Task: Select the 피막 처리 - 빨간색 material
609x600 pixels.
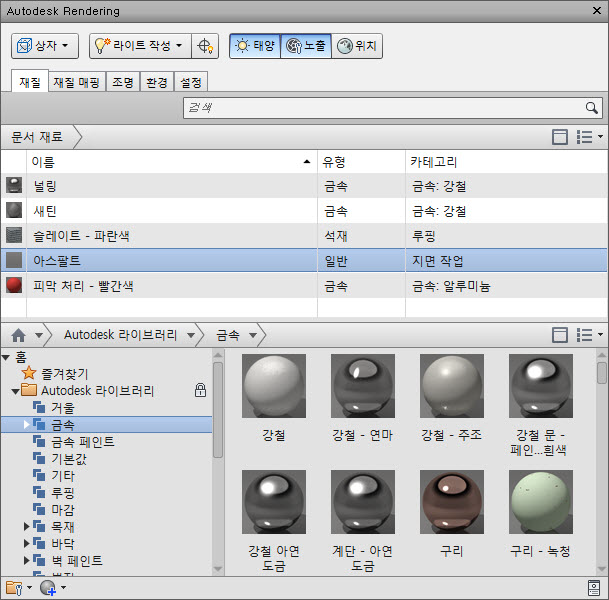Action: coord(304,286)
